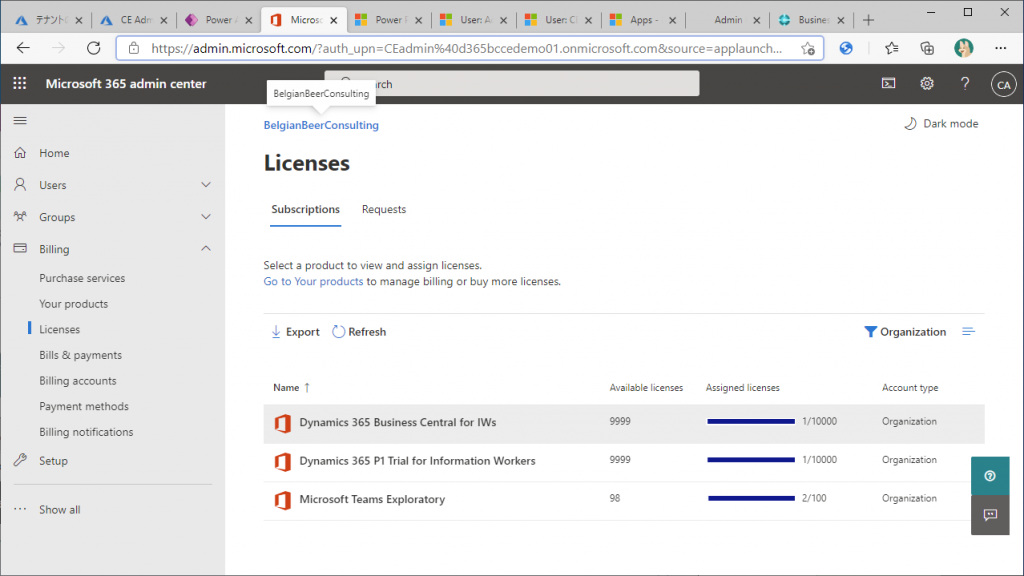Open Dynamics 365 Business Central for IWs
The height and width of the screenshot is (576, 1024).
[398, 423]
